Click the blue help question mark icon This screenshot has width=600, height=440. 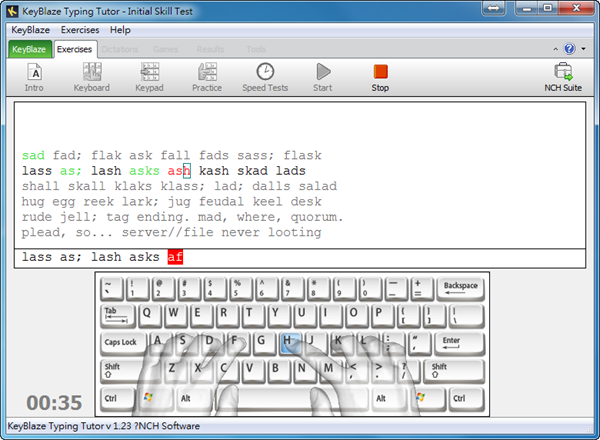pyautogui.click(x=569, y=49)
